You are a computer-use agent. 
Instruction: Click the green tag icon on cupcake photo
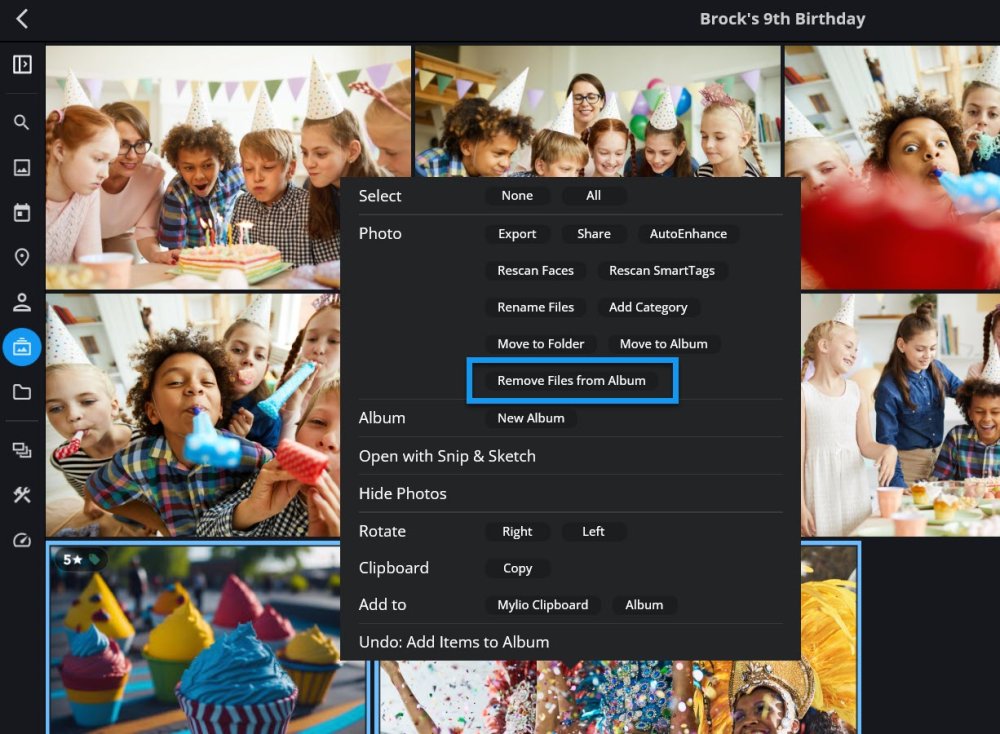tap(94, 559)
